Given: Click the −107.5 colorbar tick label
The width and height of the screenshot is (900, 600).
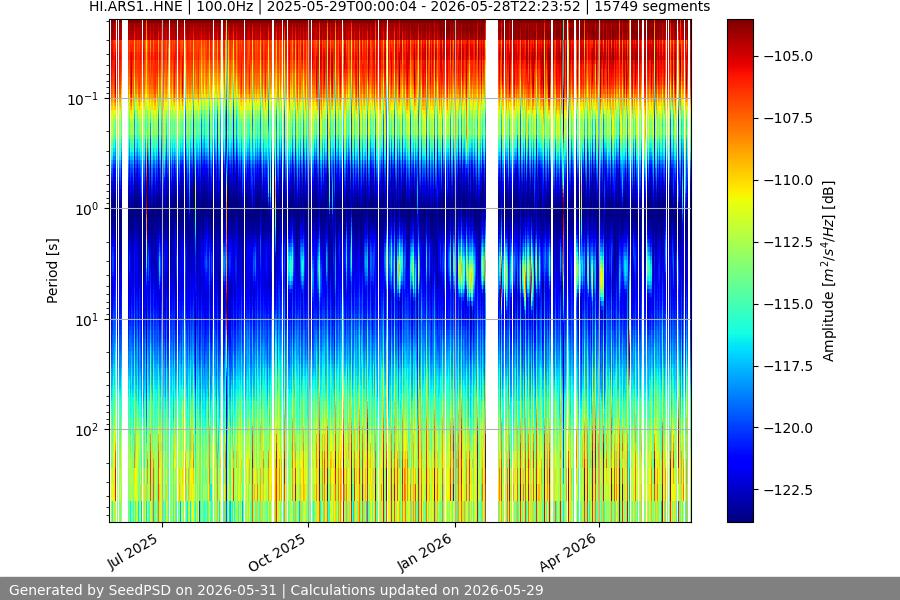Looking at the screenshot, I should [788, 118].
